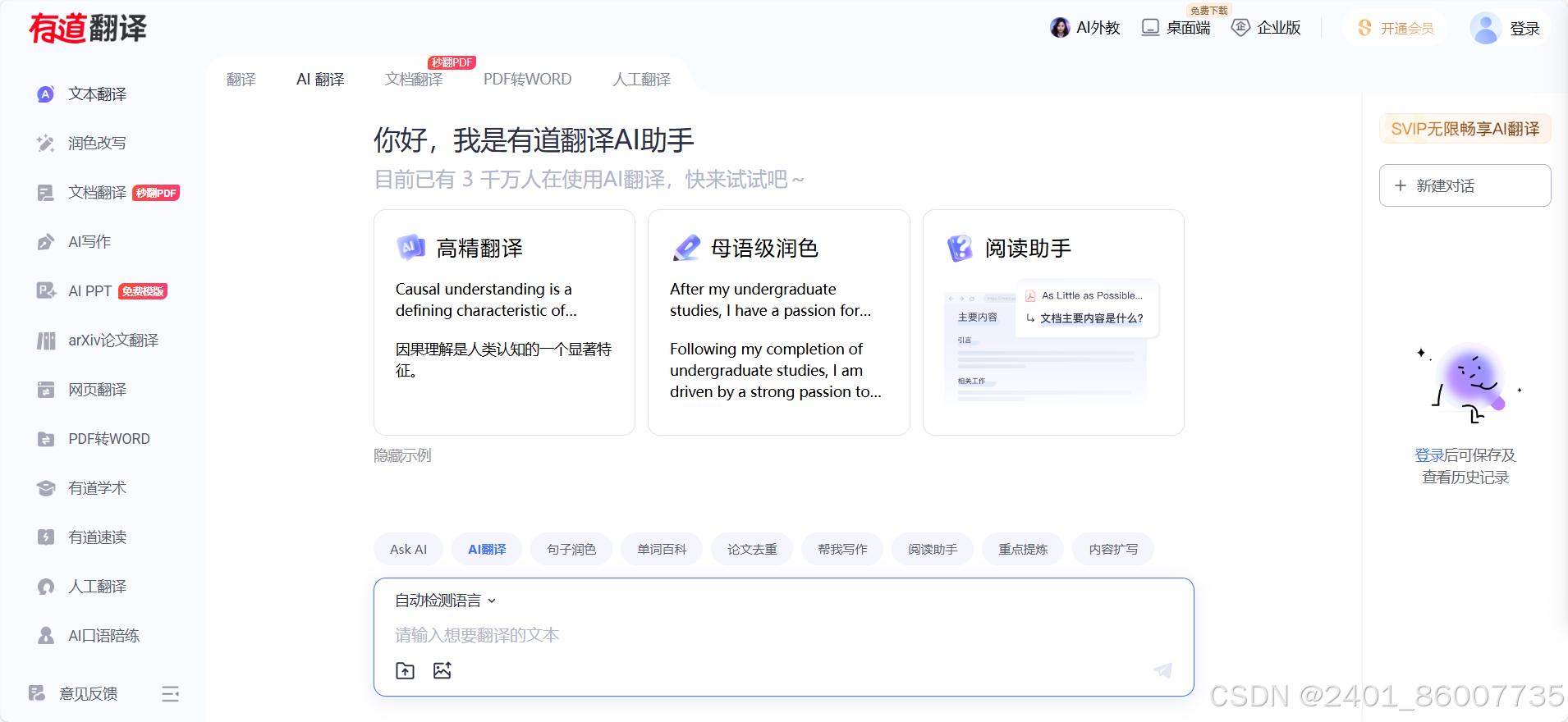Open 人工翻译 headset icon in sidebar
This screenshot has width=1568, height=722.
click(x=46, y=587)
